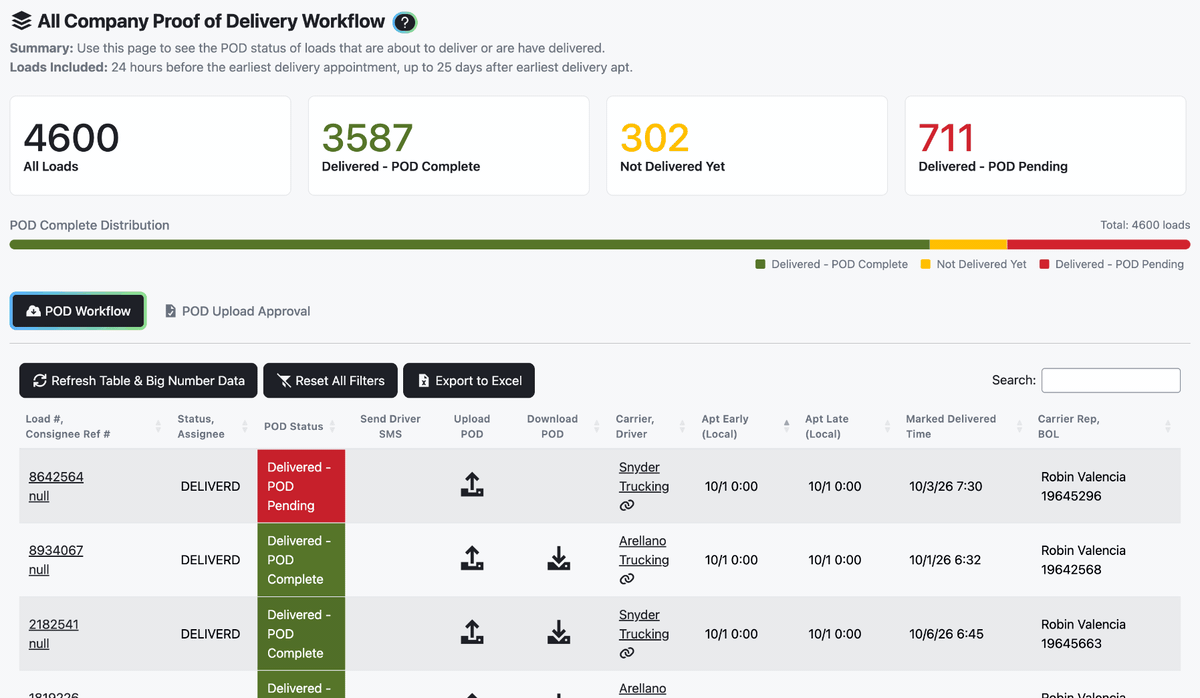Click link icon under Snyder Trucking, load 8642564
The height and width of the screenshot is (698, 1200).
[627, 506]
